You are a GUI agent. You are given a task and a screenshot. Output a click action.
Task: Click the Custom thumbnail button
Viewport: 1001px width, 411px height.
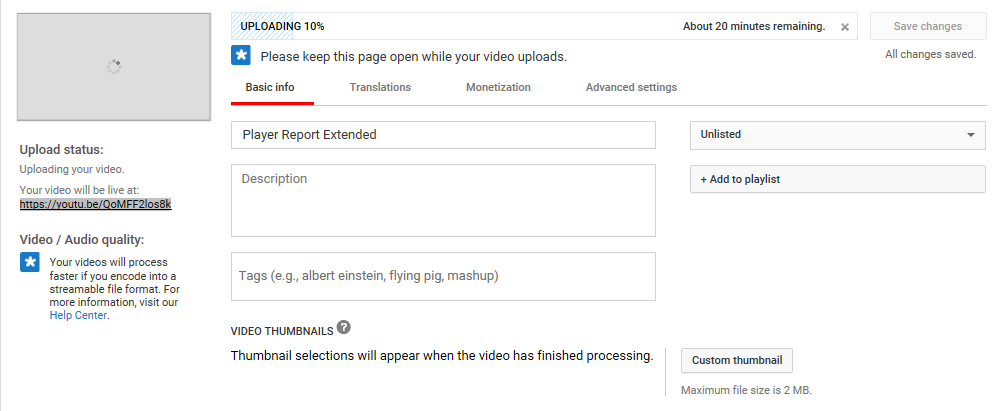[x=737, y=361]
